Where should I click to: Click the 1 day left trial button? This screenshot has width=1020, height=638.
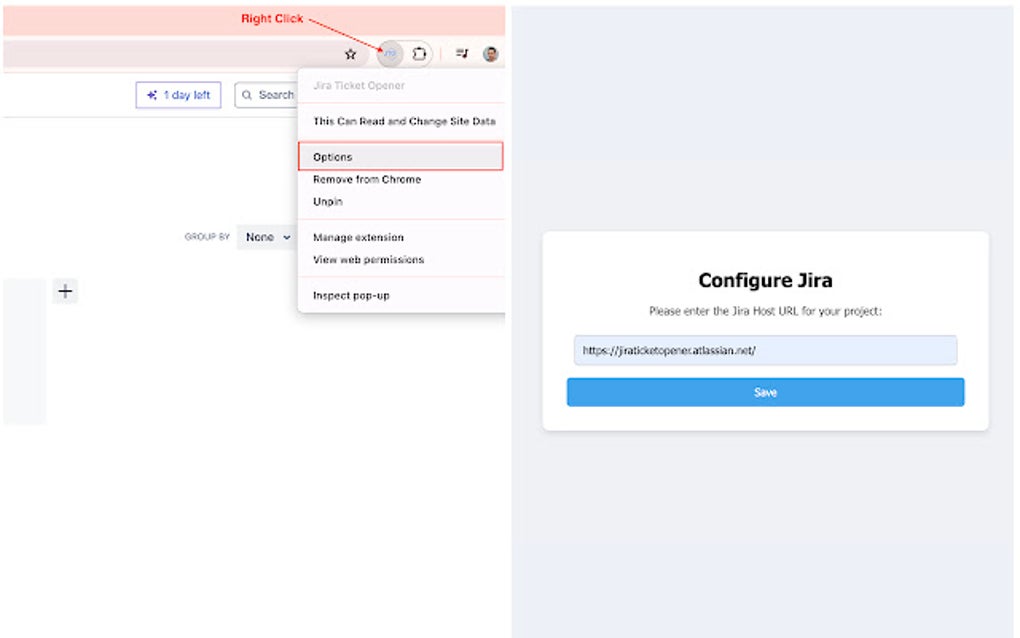[178, 95]
